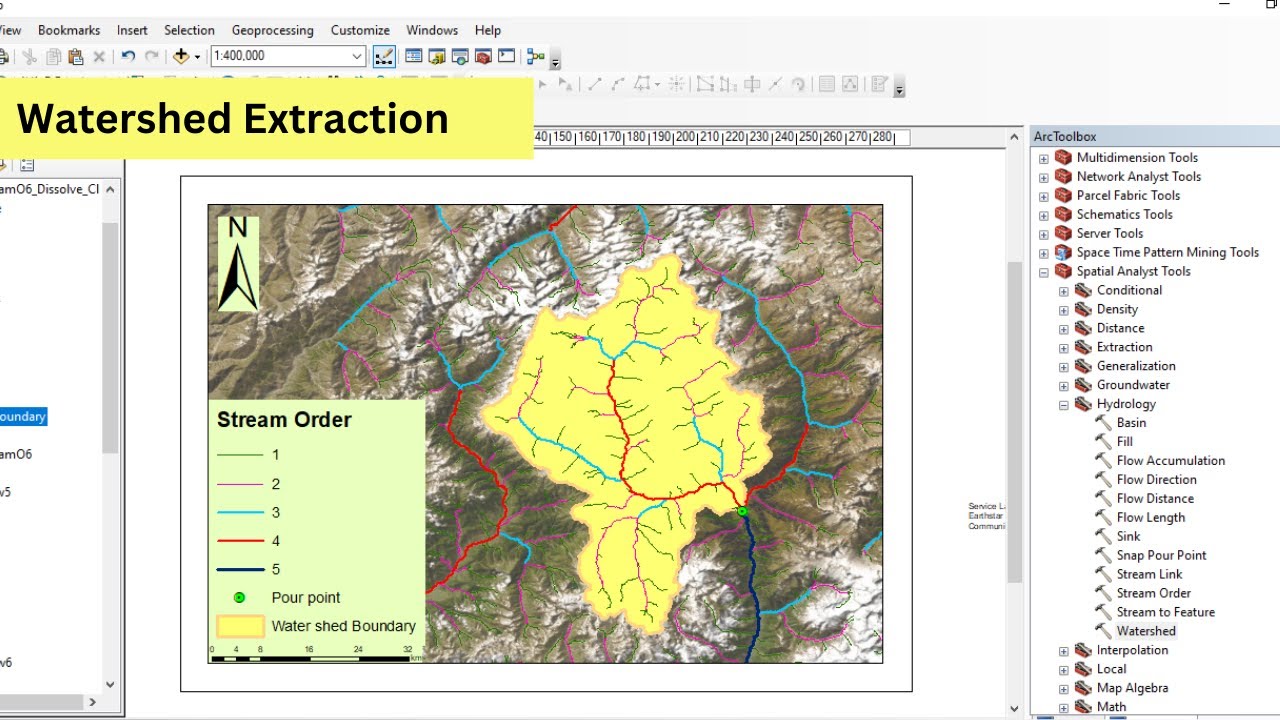The image size is (1280, 720).
Task: Expand the Interpolation toolset
Action: click(x=1063, y=651)
